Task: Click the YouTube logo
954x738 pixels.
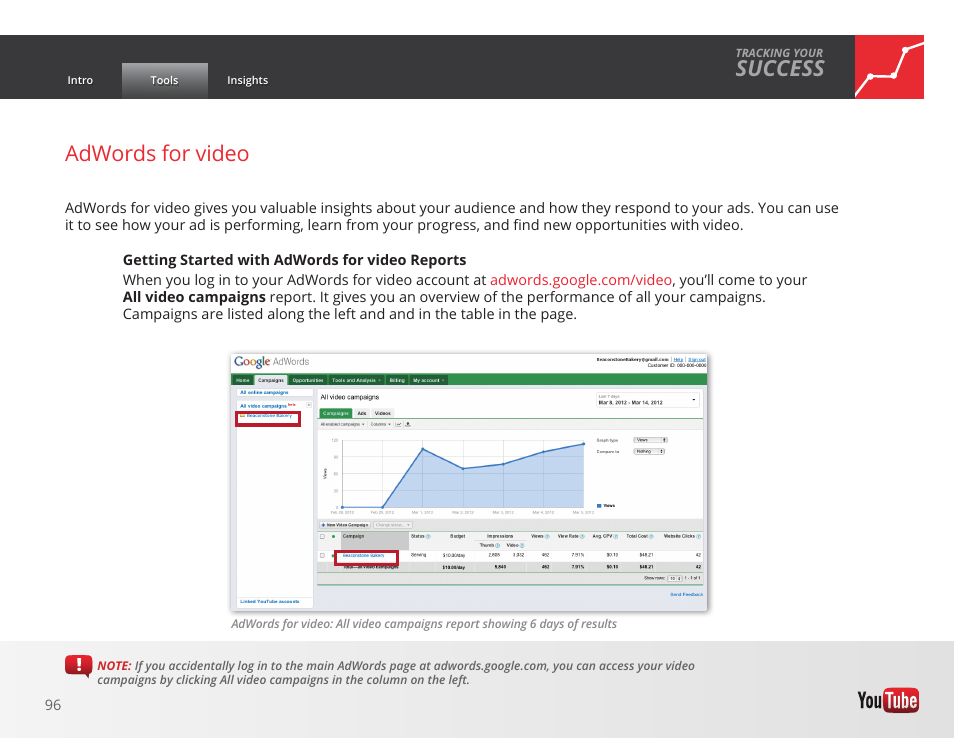Action: pyautogui.click(x=887, y=700)
